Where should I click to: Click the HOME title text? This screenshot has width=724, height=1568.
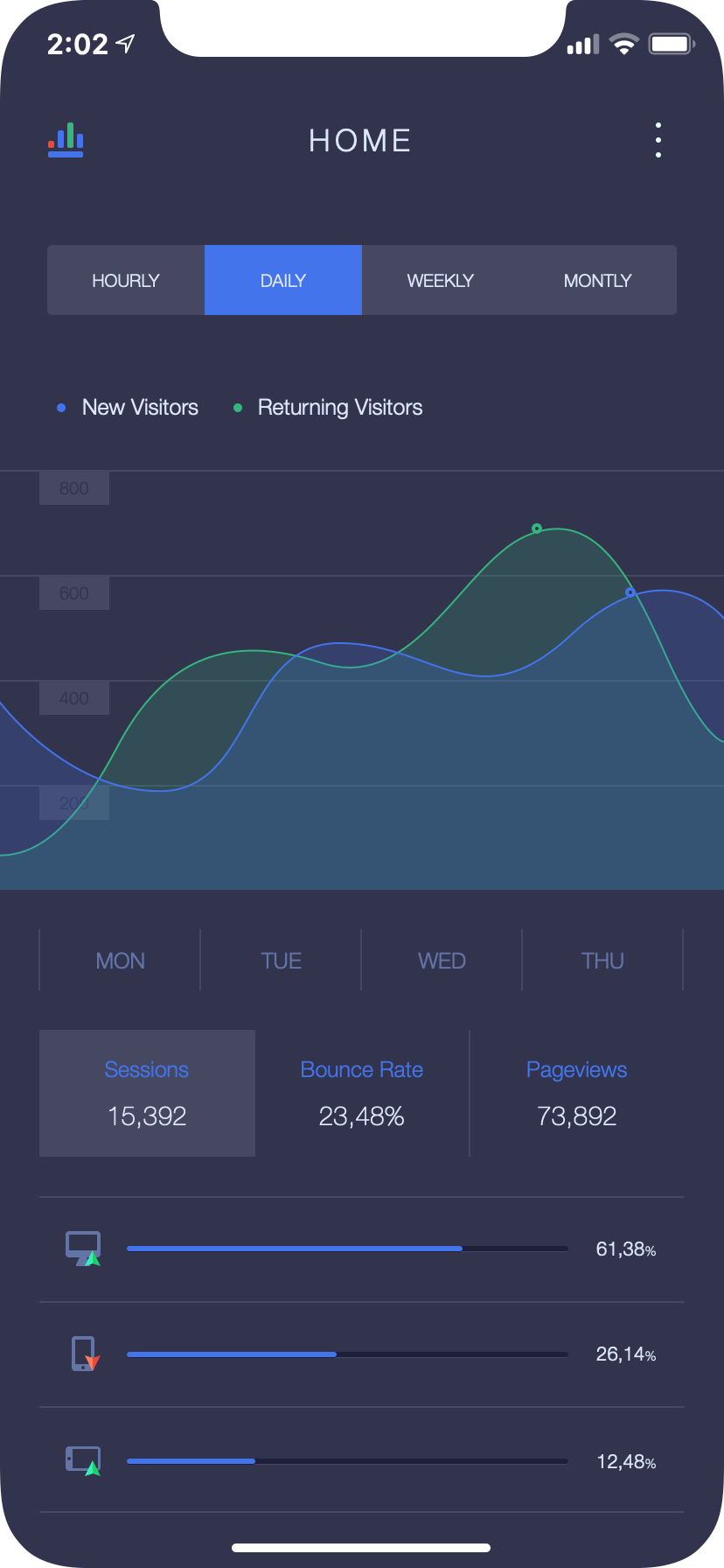[360, 141]
